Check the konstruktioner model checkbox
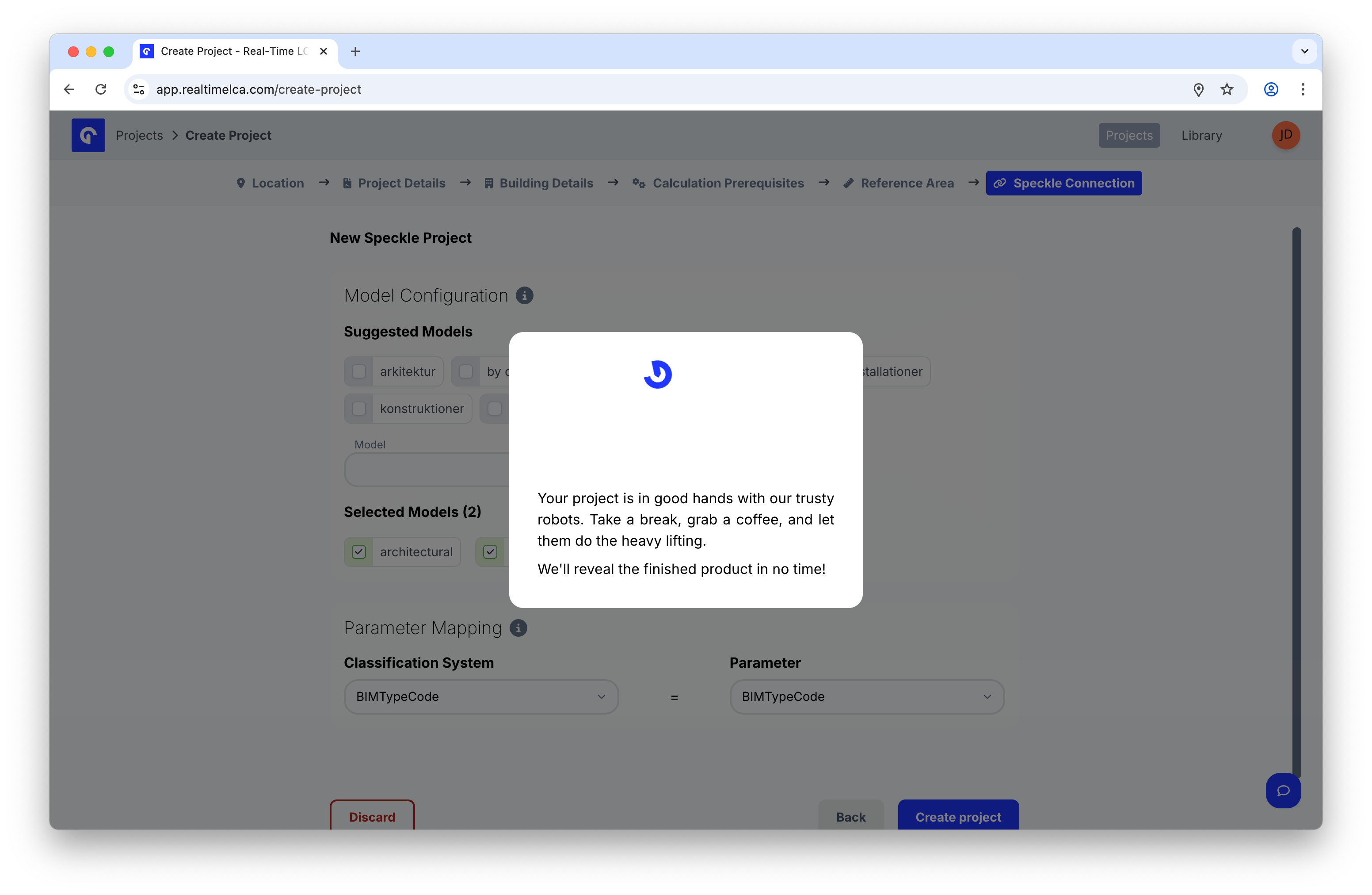Screen dimensions: 1372x895 [x=358, y=408]
